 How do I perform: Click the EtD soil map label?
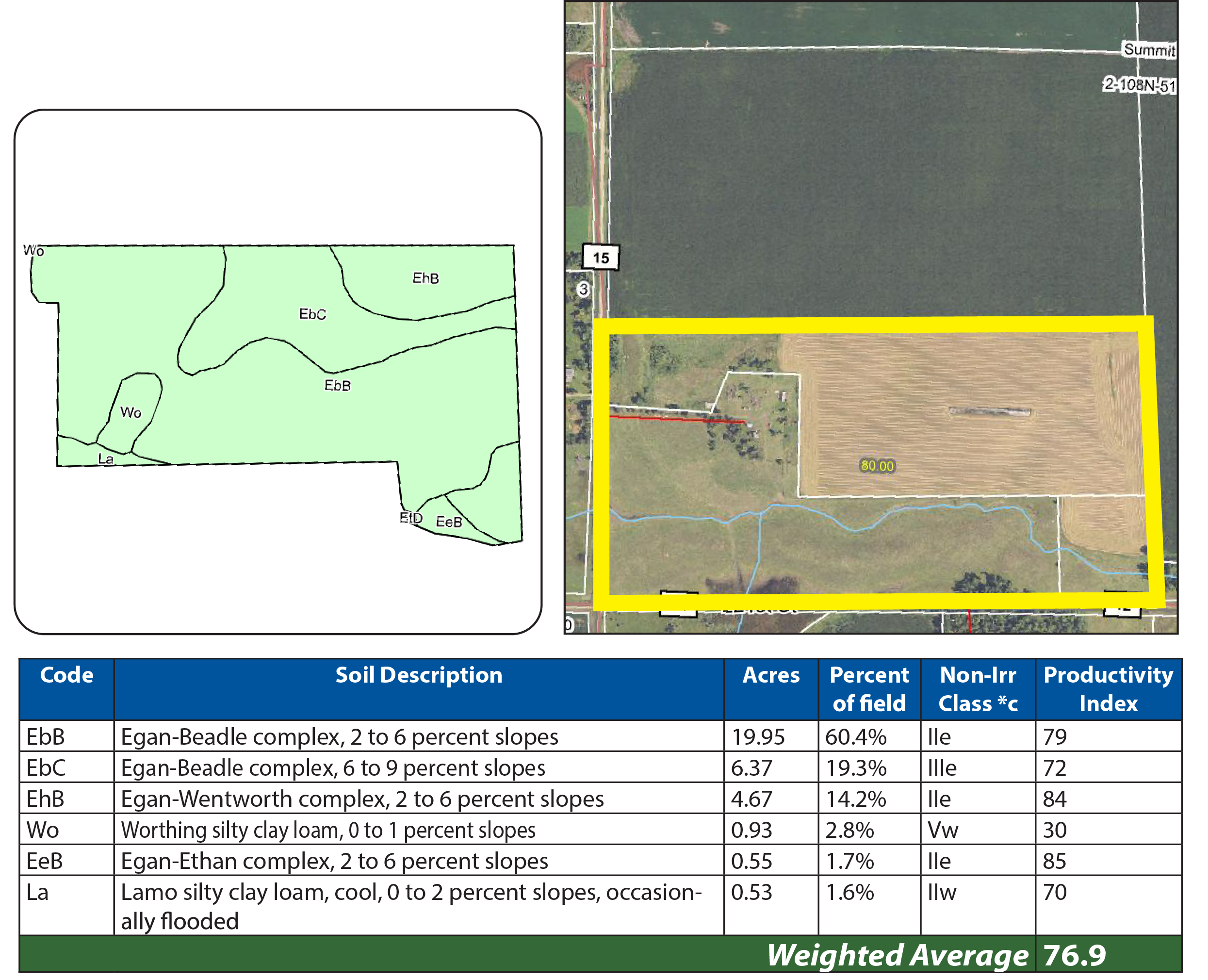point(410,518)
